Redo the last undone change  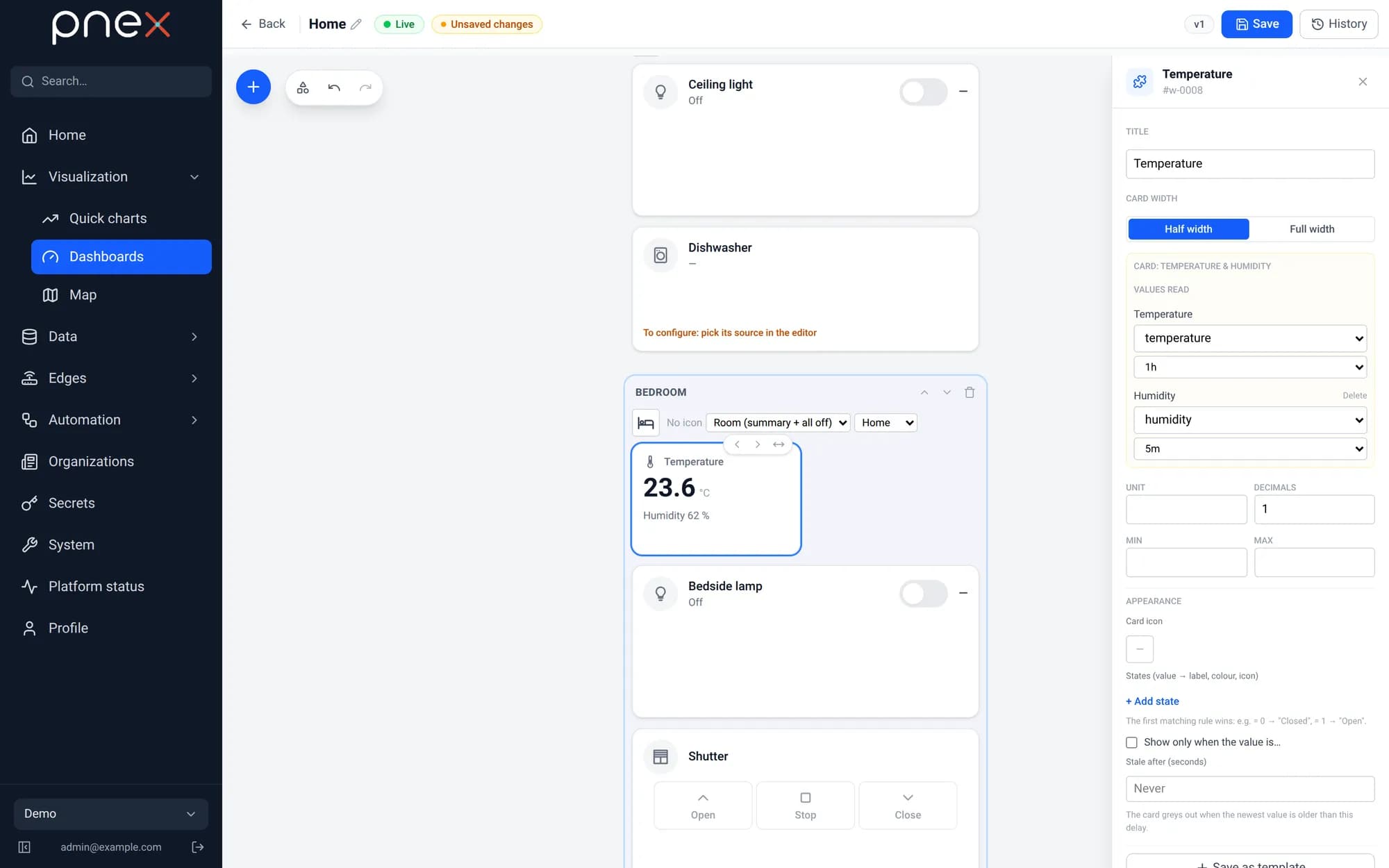click(x=365, y=87)
